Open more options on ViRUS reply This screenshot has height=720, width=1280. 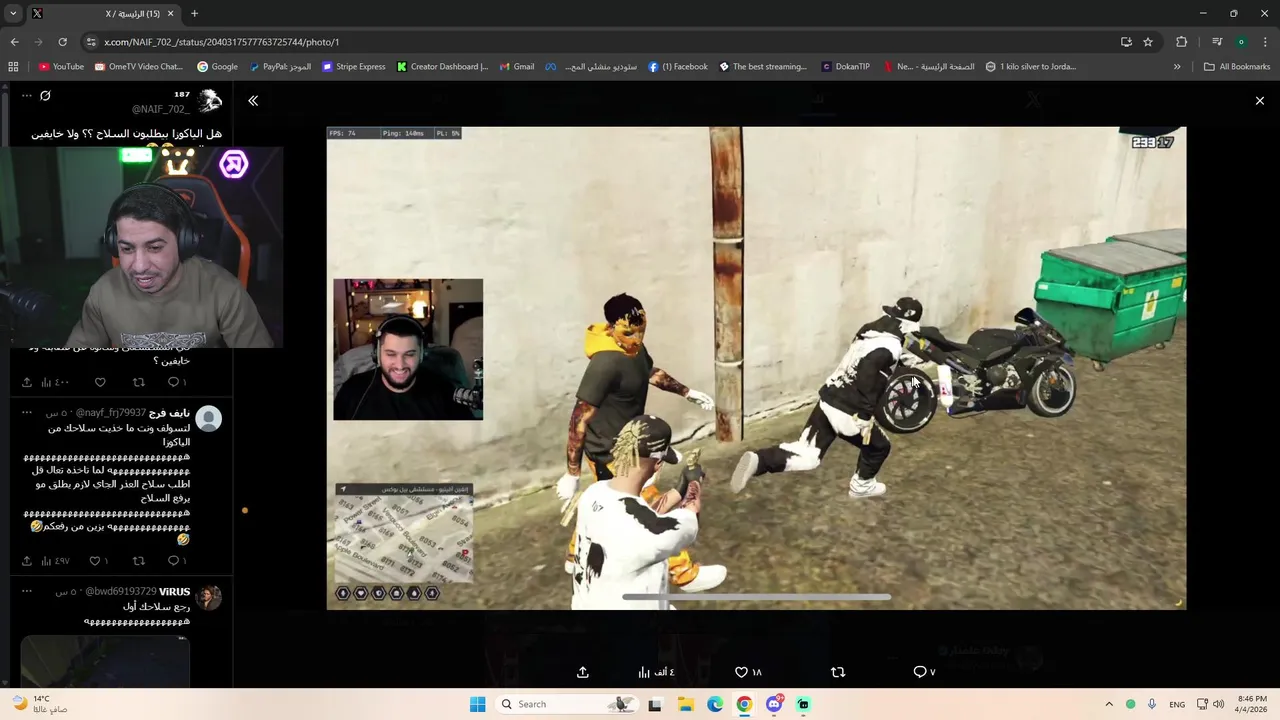tap(27, 591)
